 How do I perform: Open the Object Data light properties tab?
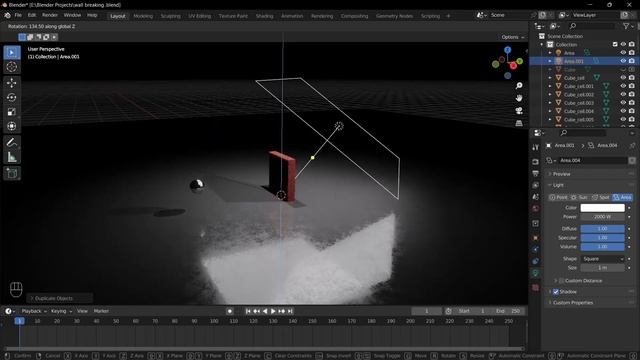[536, 273]
